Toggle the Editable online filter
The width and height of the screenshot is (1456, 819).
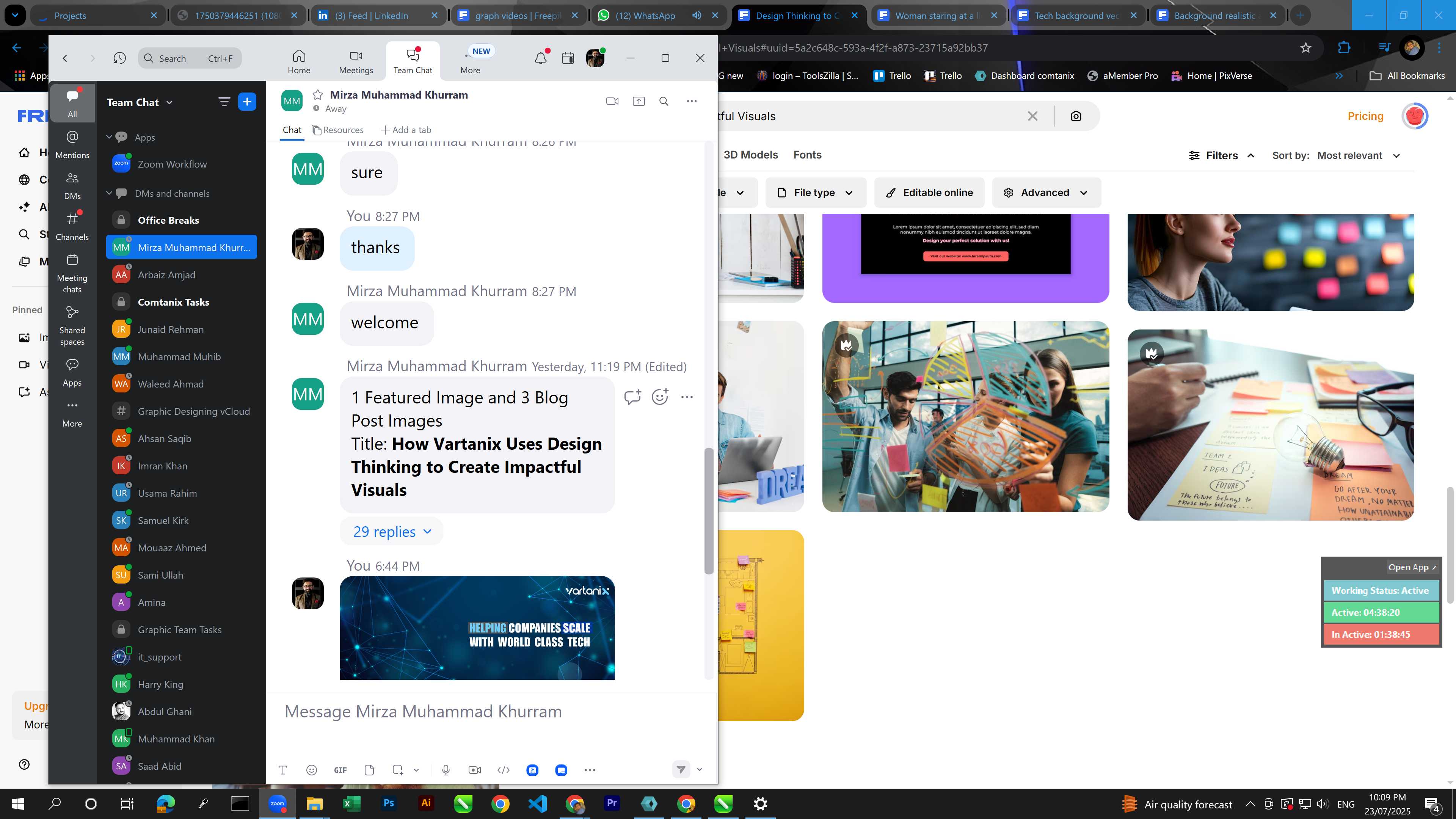click(x=929, y=193)
